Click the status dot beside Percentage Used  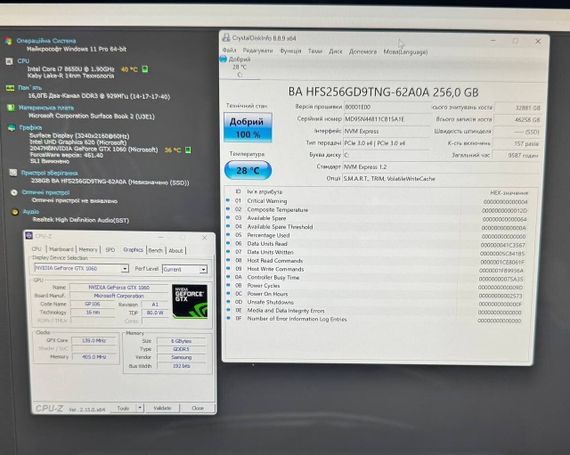coord(228,234)
